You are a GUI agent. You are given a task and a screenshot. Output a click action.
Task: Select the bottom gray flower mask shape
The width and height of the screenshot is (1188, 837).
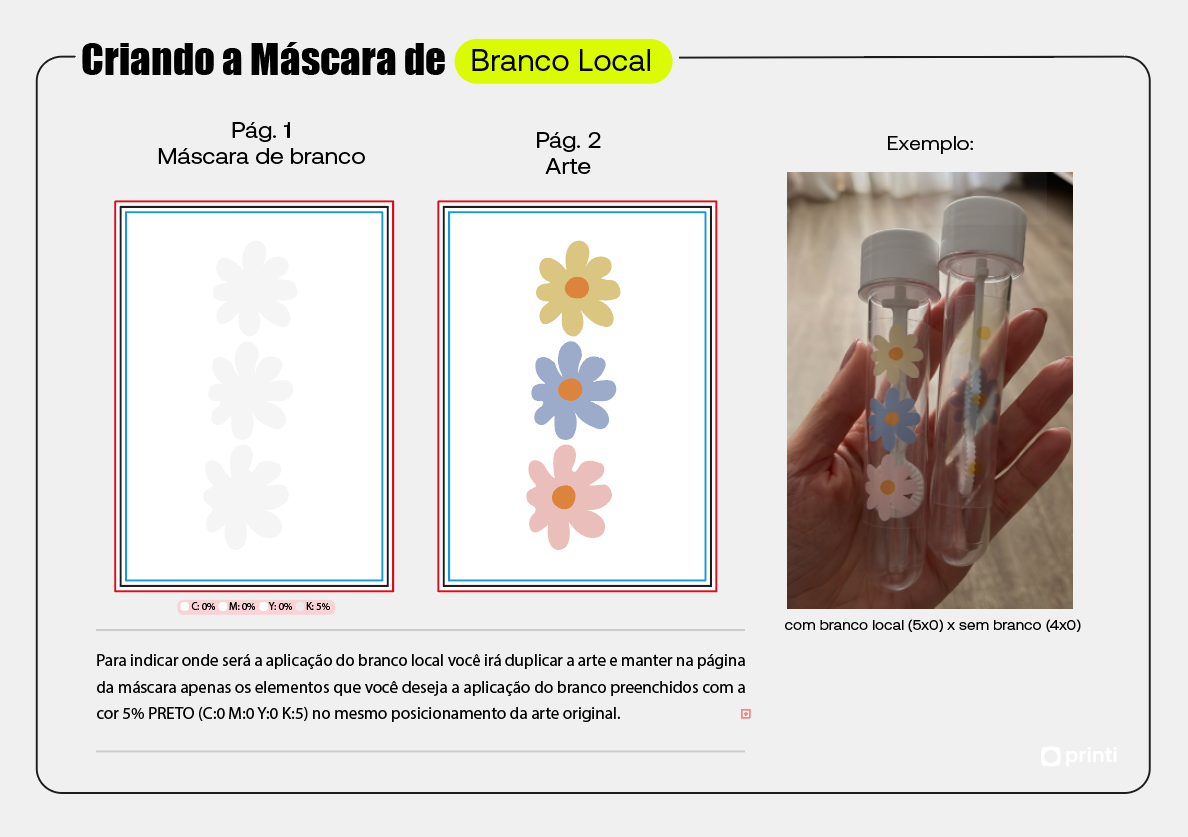[x=246, y=497]
